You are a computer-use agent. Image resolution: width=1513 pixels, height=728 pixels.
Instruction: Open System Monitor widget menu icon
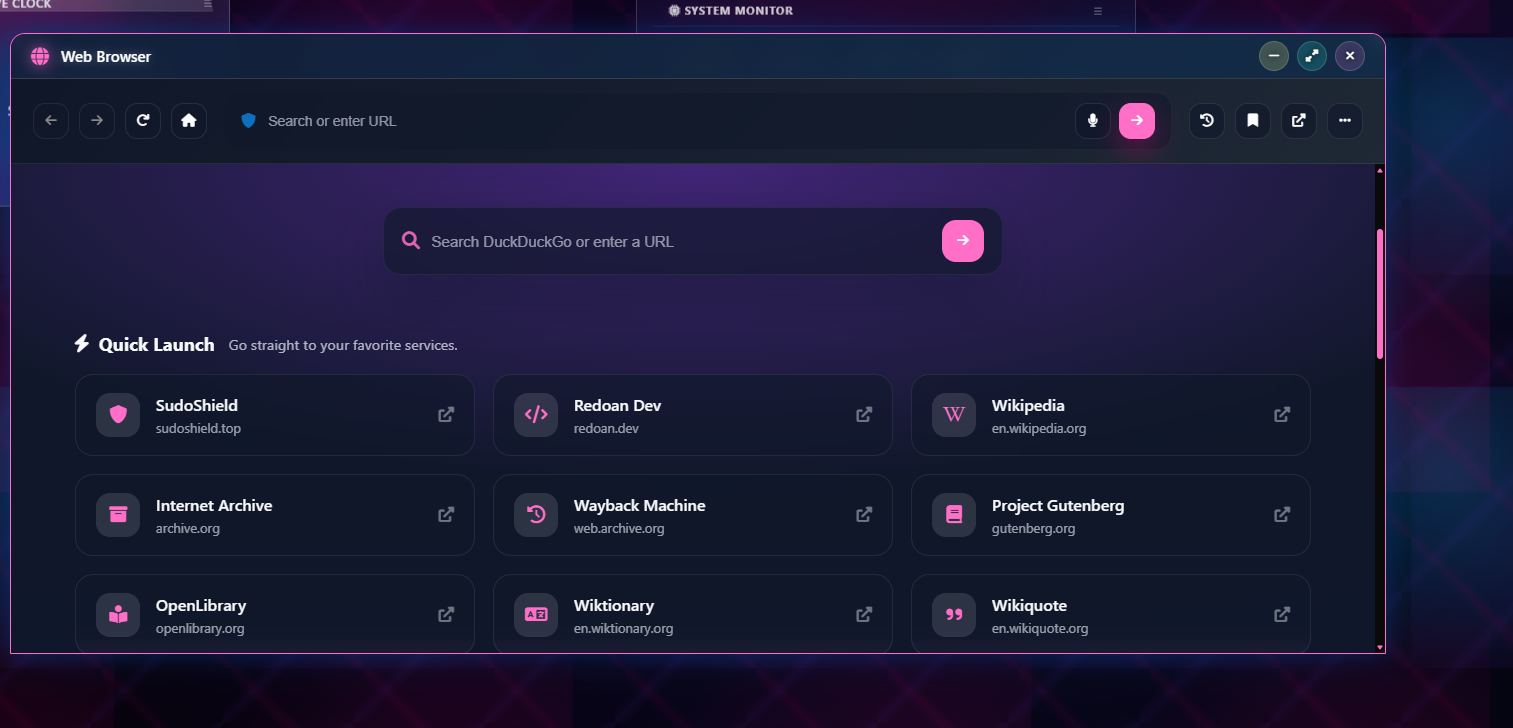[1098, 11]
